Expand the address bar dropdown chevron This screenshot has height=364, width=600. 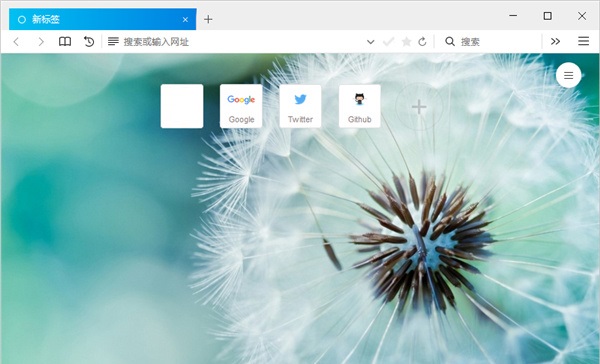(x=370, y=42)
